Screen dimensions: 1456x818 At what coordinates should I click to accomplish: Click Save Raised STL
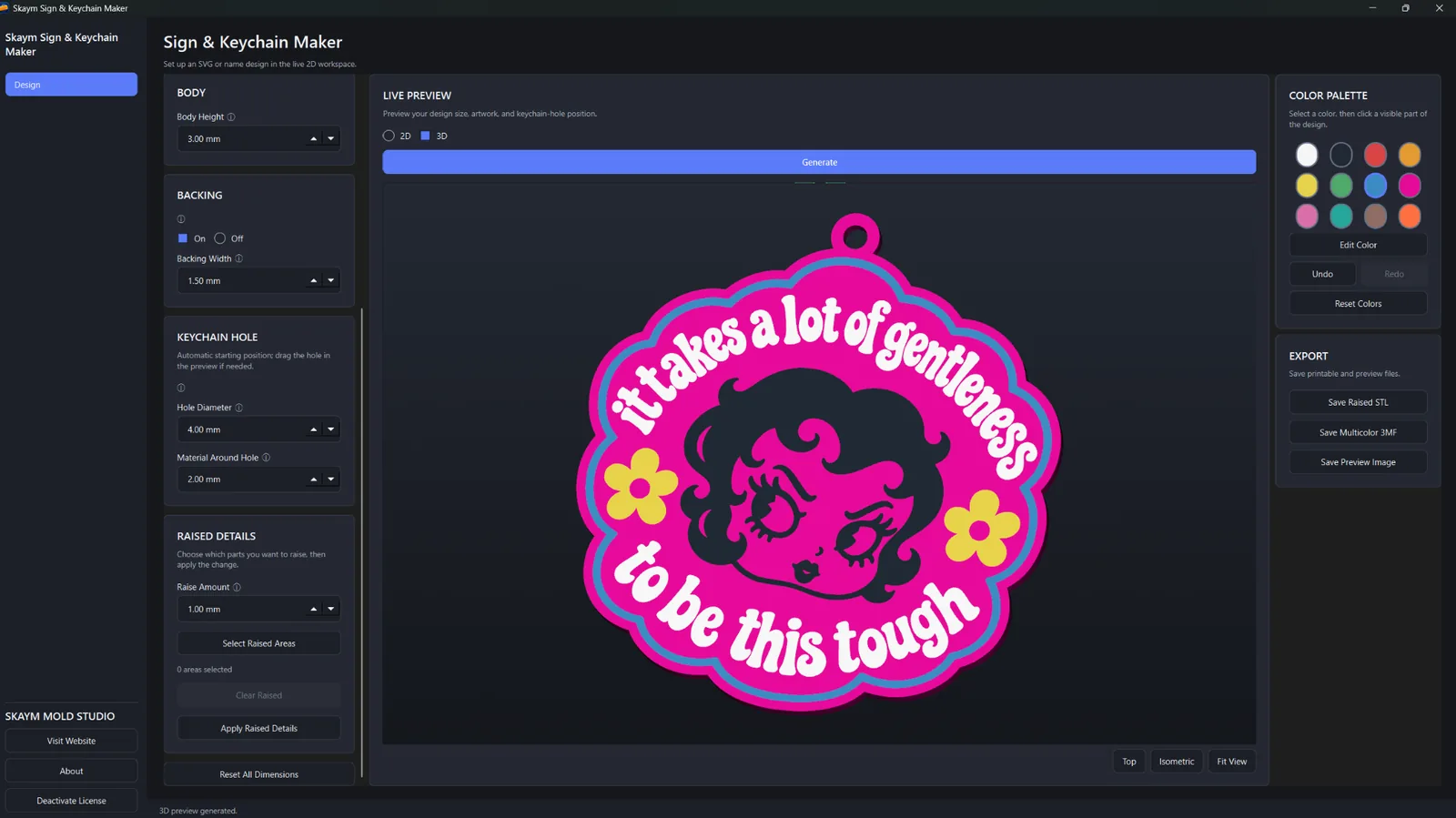coord(1358,402)
